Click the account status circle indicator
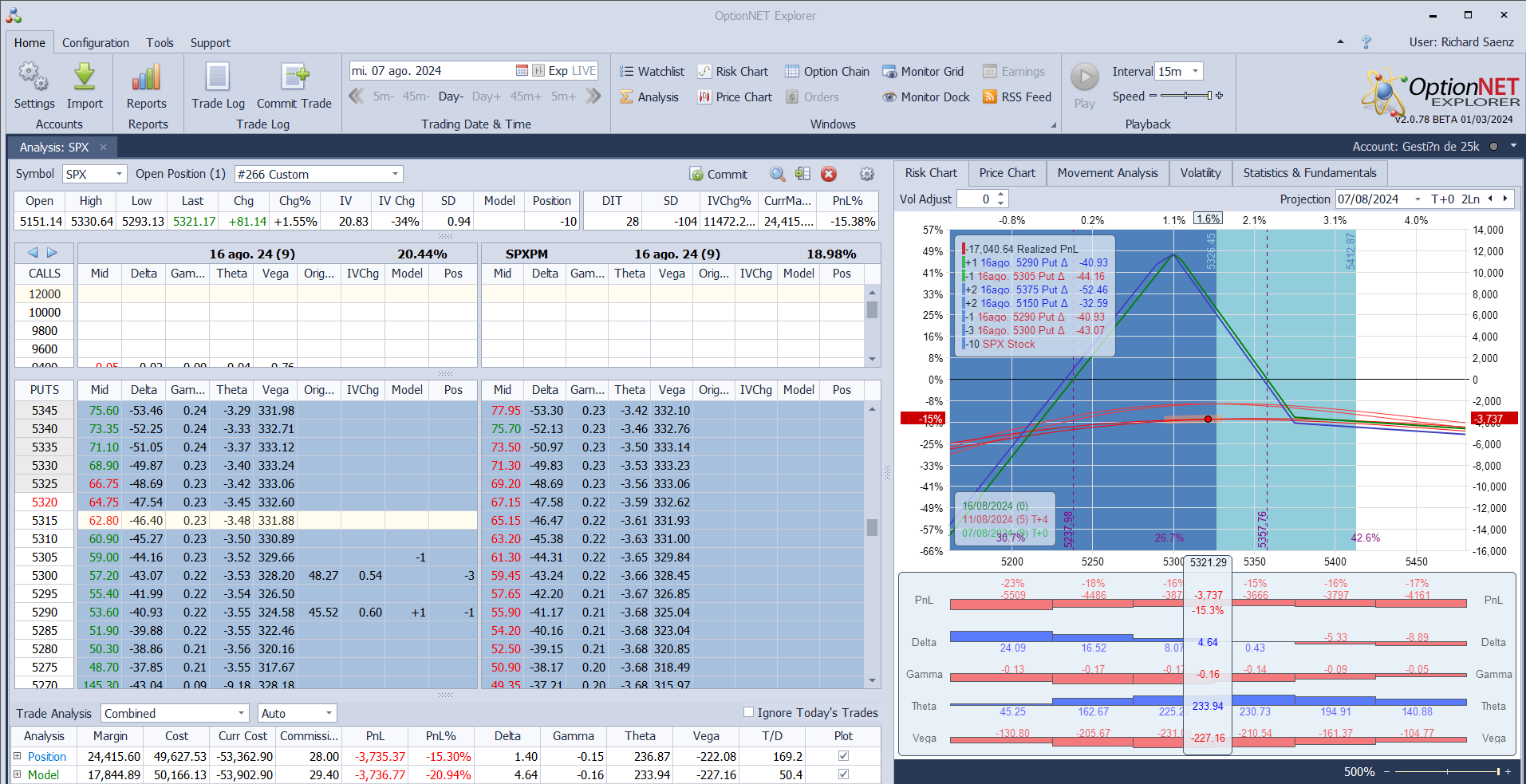The height and width of the screenshot is (784, 1526). [x=1493, y=147]
